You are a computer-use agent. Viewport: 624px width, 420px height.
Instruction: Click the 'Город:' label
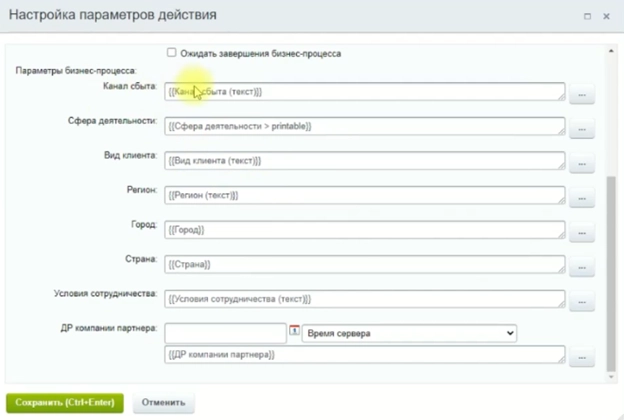tap(144, 225)
